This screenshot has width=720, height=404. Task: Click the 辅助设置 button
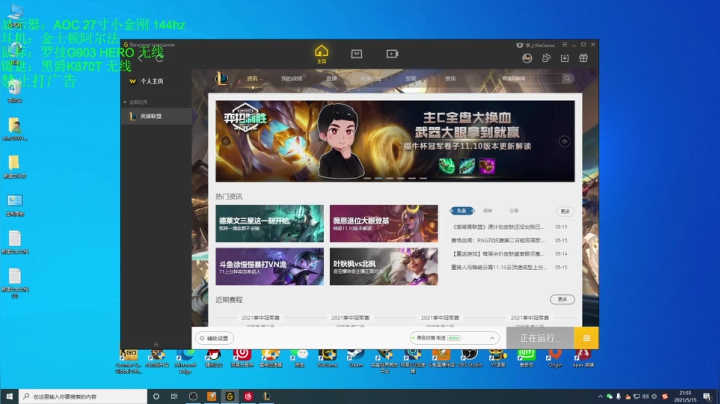click(214, 338)
